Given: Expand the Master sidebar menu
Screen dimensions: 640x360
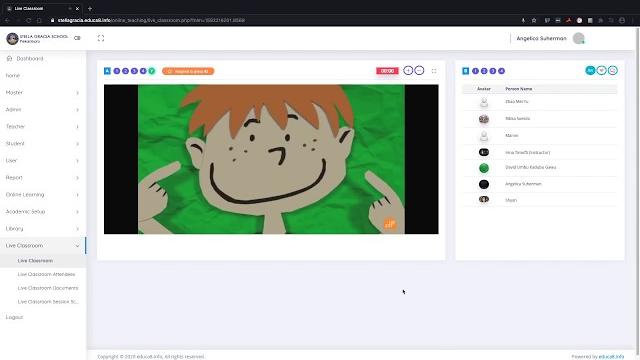Looking at the screenshot, I should (43, 93).
